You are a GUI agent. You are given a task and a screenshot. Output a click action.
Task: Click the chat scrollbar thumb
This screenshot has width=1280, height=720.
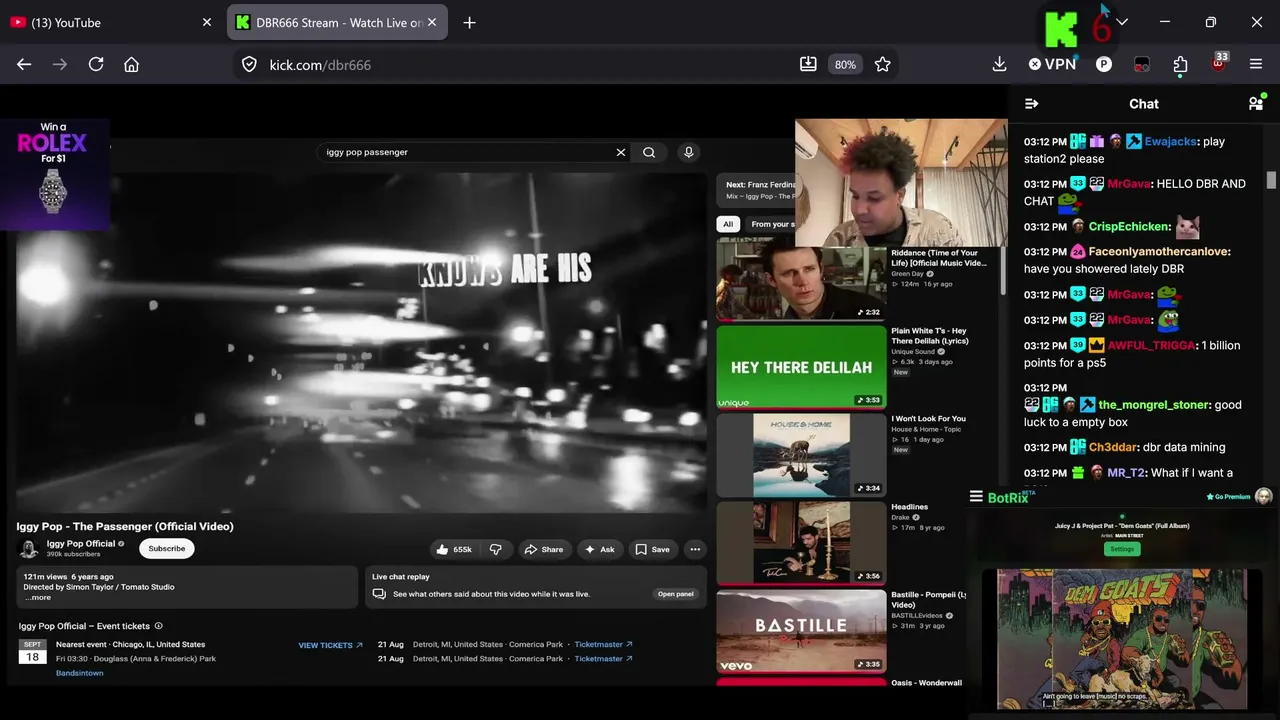pyautogui.click(x=1271, y=180)
